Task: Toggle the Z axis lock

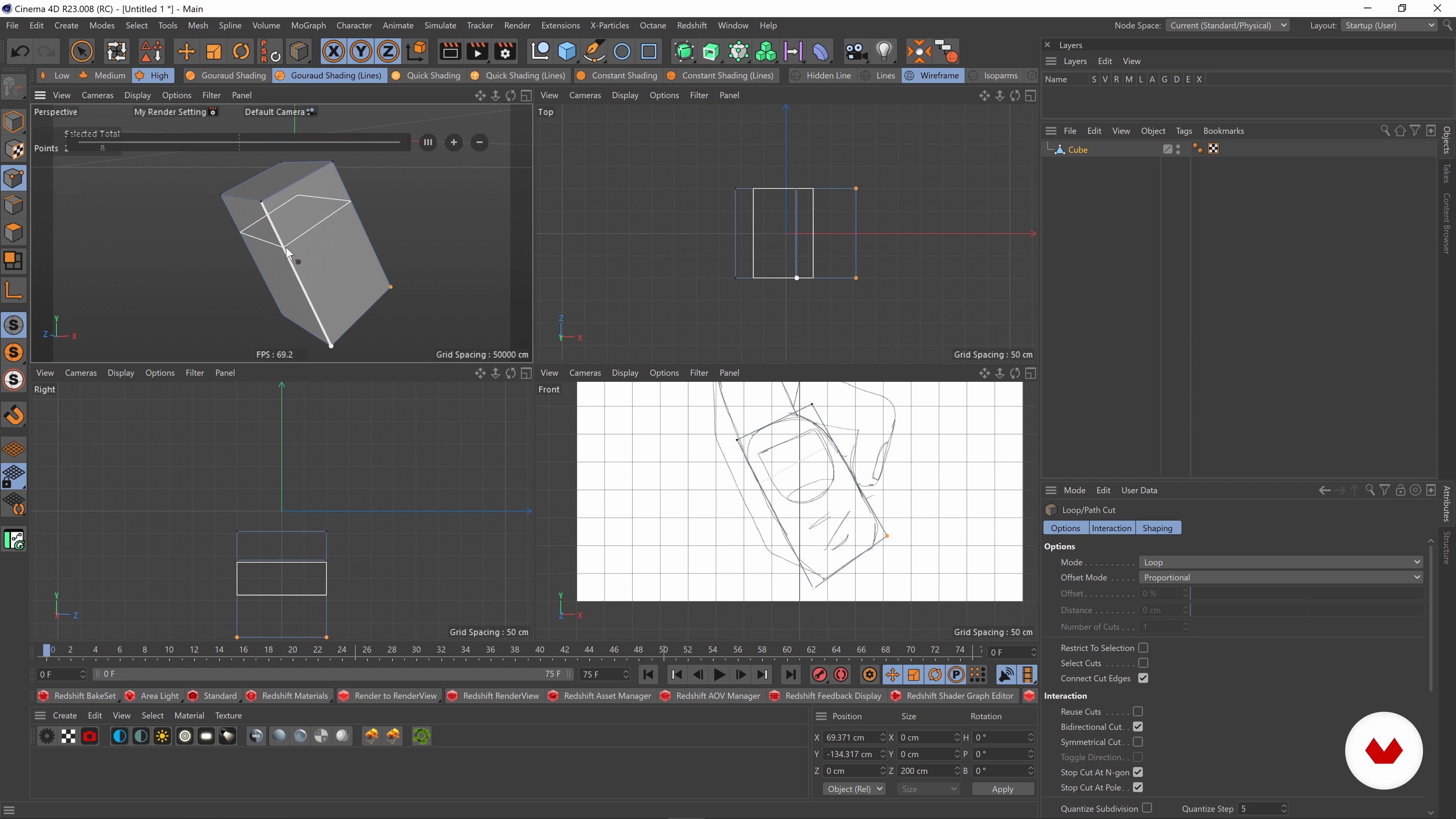Action: tap(388, 52)
